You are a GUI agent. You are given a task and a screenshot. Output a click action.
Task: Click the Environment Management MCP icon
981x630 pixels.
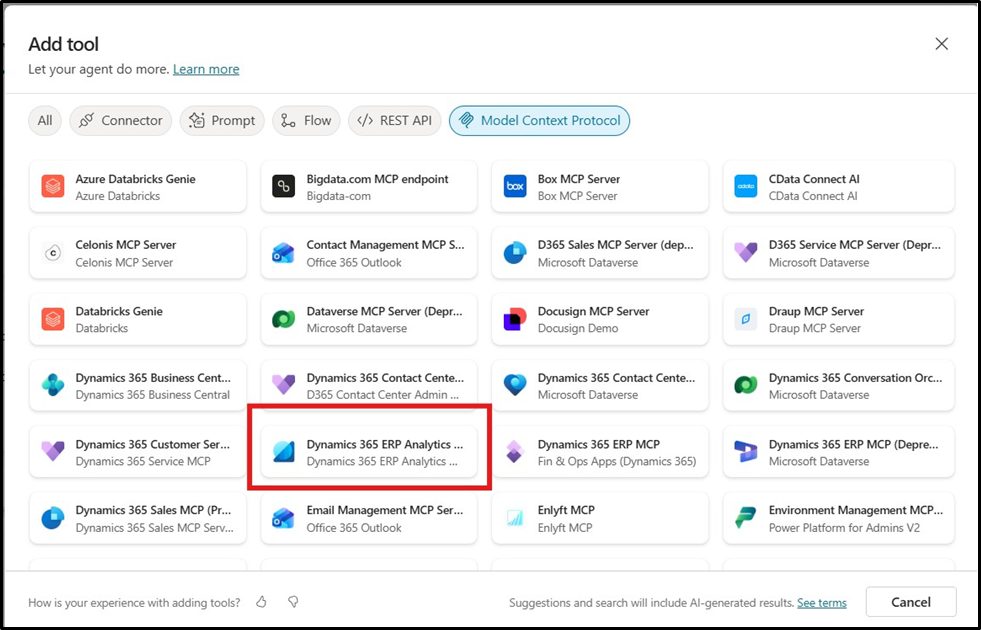click(x=746, y=518)
